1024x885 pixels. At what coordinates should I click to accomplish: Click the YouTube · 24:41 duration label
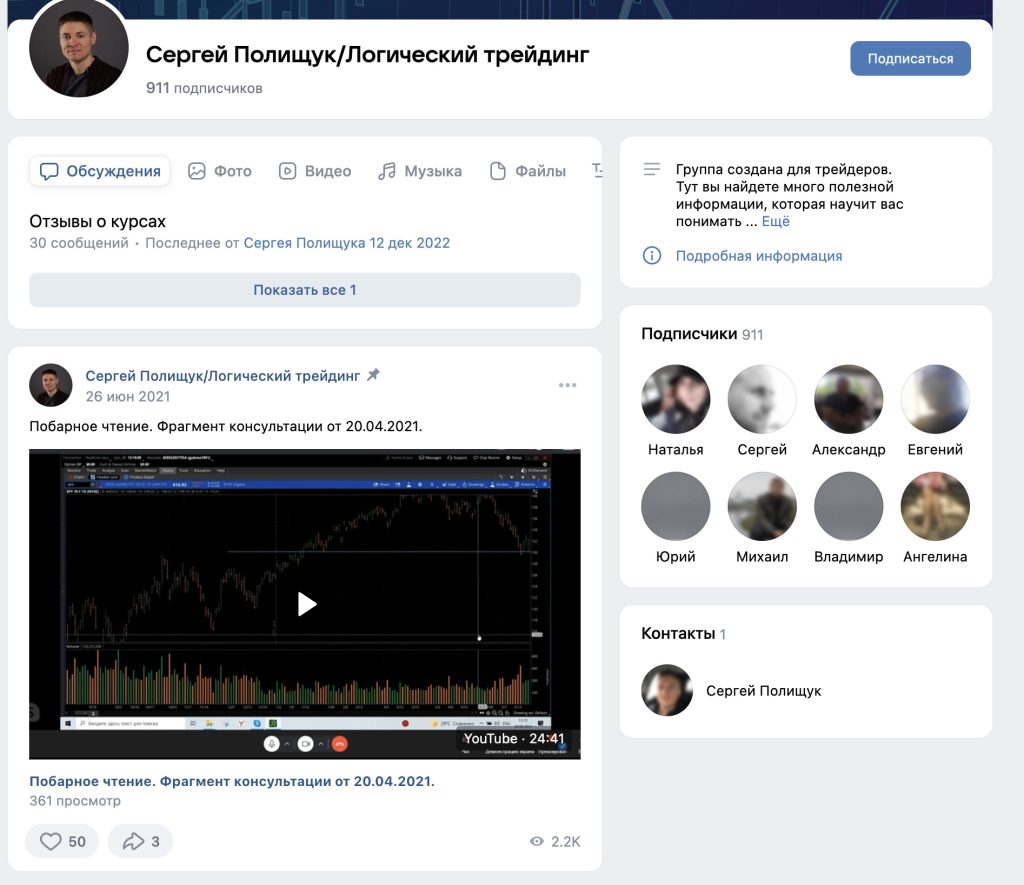pyautogui.click(x=513, y=739)
